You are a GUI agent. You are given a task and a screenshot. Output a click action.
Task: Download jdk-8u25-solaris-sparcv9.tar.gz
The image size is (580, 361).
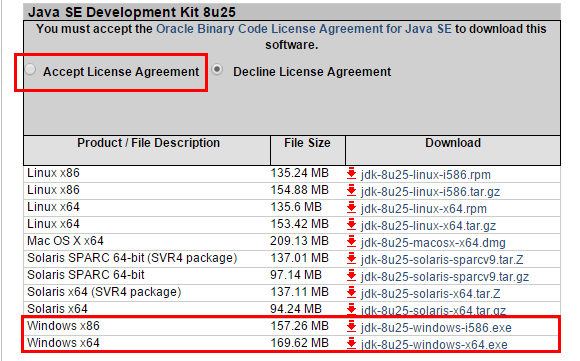tap(445, 277)
